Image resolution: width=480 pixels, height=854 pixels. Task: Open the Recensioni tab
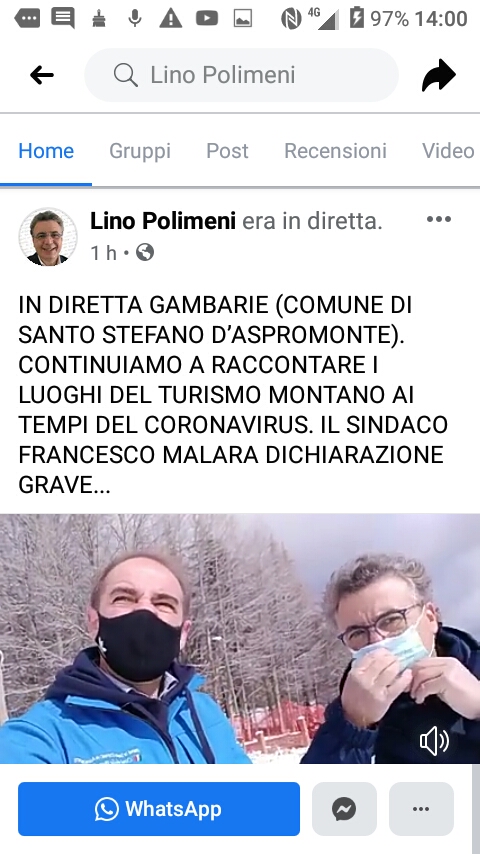(336, 151)
